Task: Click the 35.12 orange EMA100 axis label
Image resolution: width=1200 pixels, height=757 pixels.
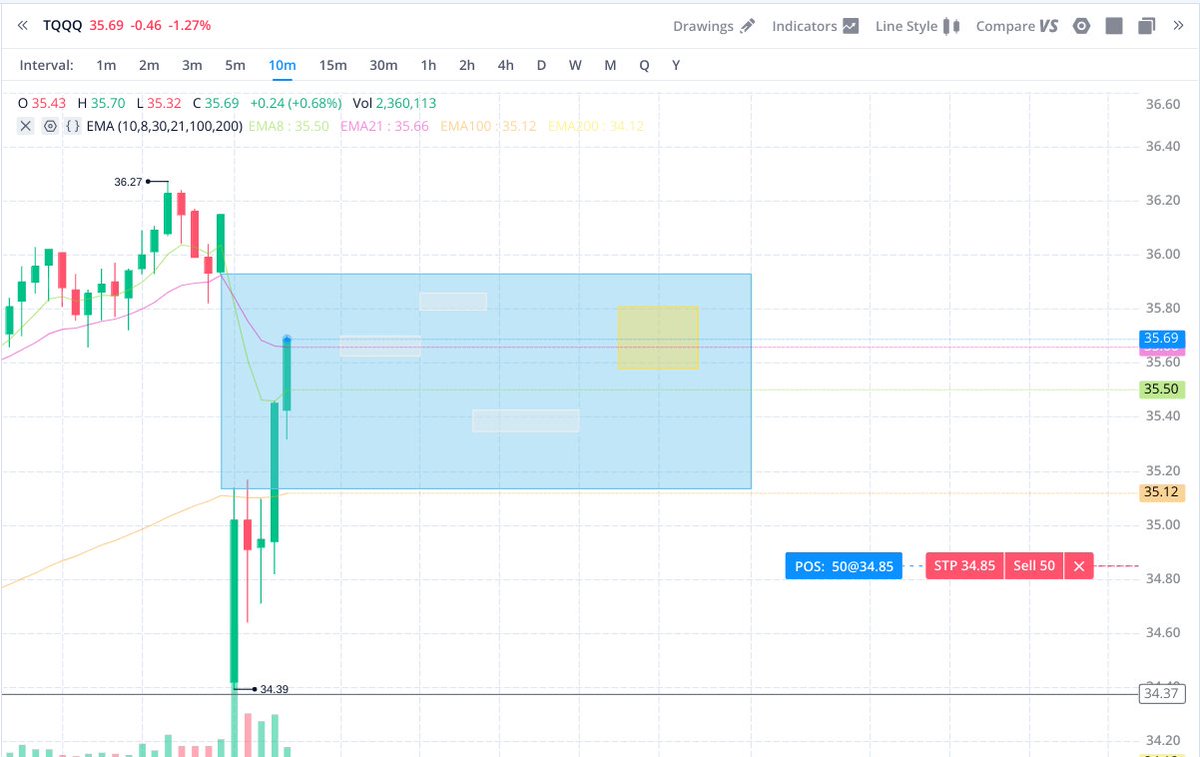Action: 1161,492
